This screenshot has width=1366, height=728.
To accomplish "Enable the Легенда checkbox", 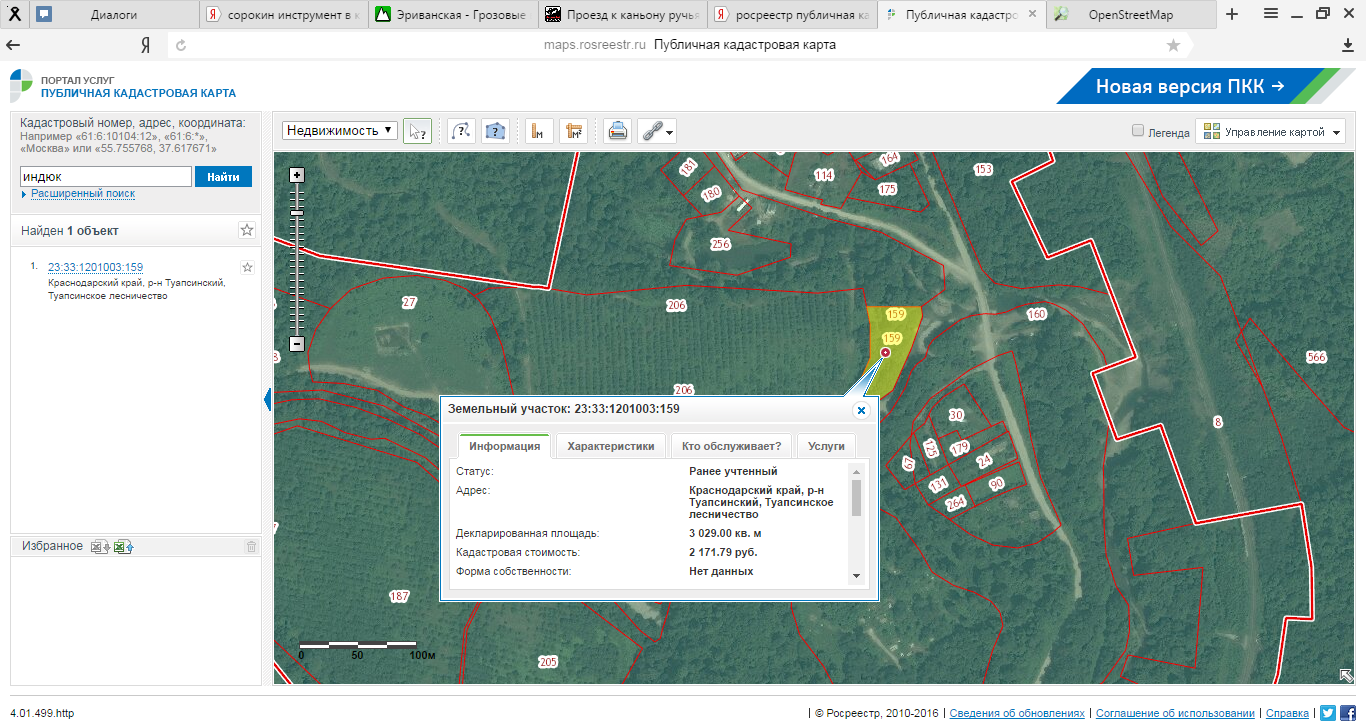I will click(x=1137, y=131).
